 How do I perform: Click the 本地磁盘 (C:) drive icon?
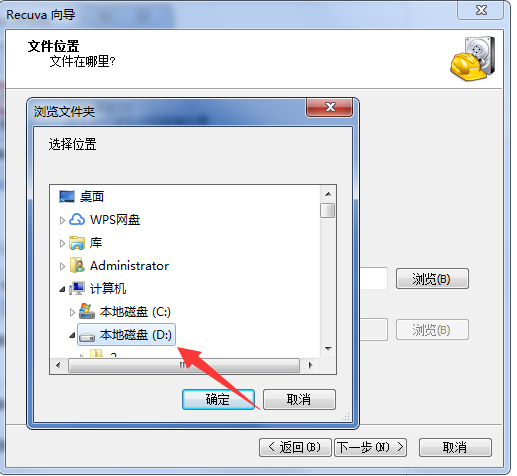click(x=87, y=311)
